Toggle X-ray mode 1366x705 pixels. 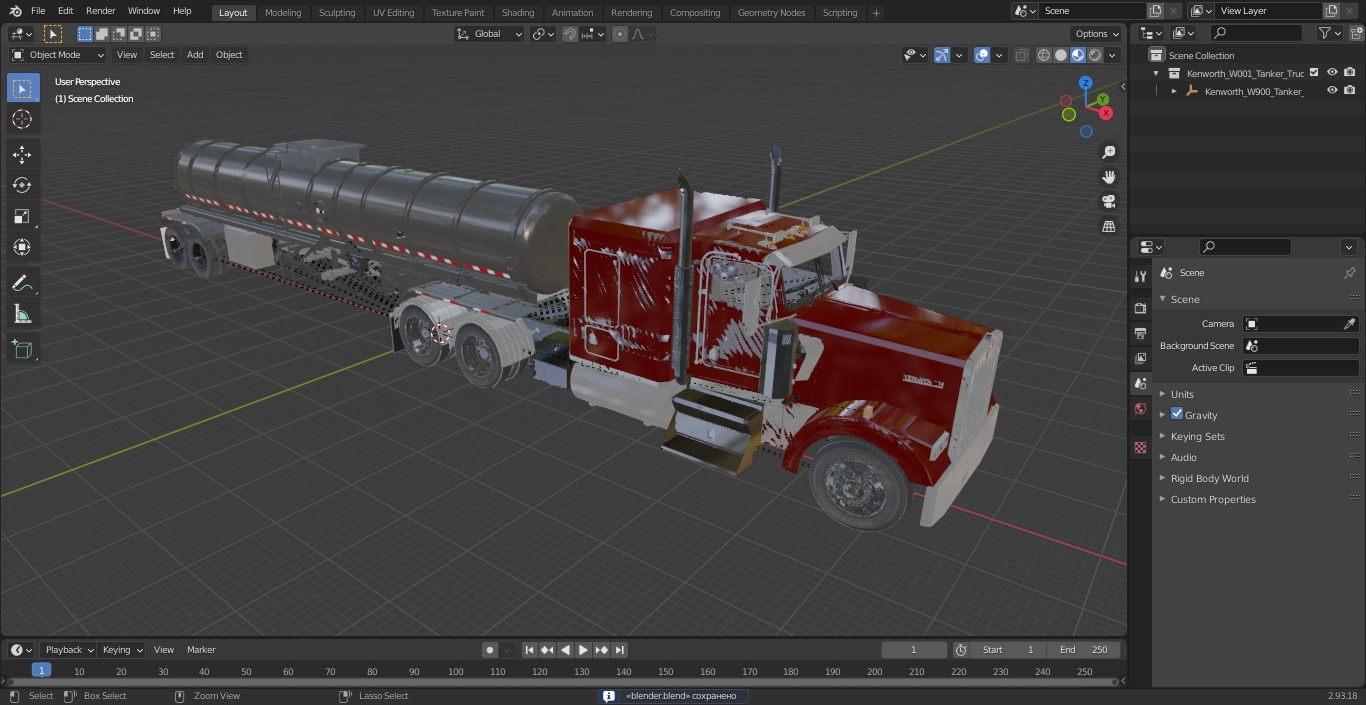(x=1021, y=55)
